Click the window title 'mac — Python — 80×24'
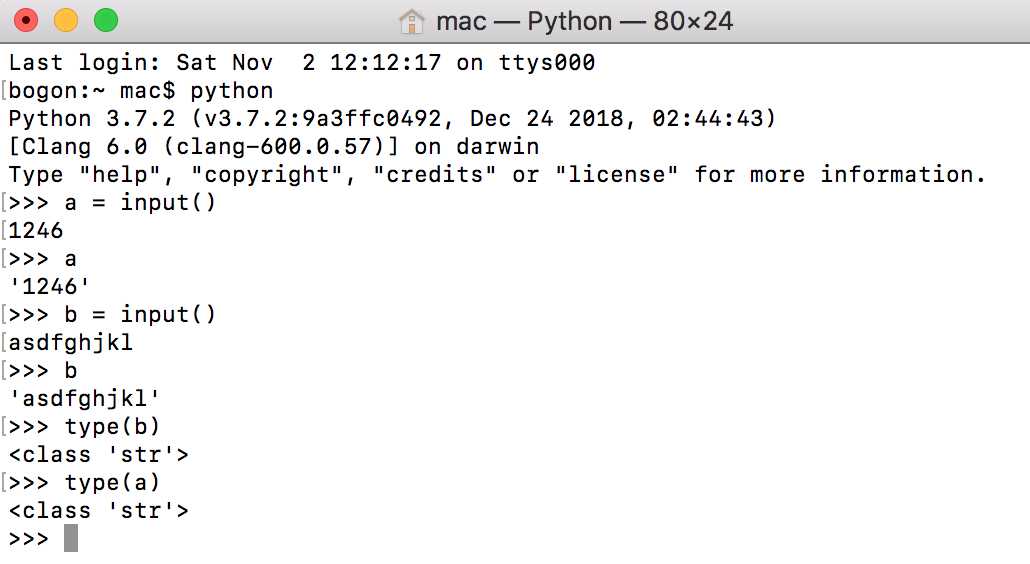 (x=584, y=22)
